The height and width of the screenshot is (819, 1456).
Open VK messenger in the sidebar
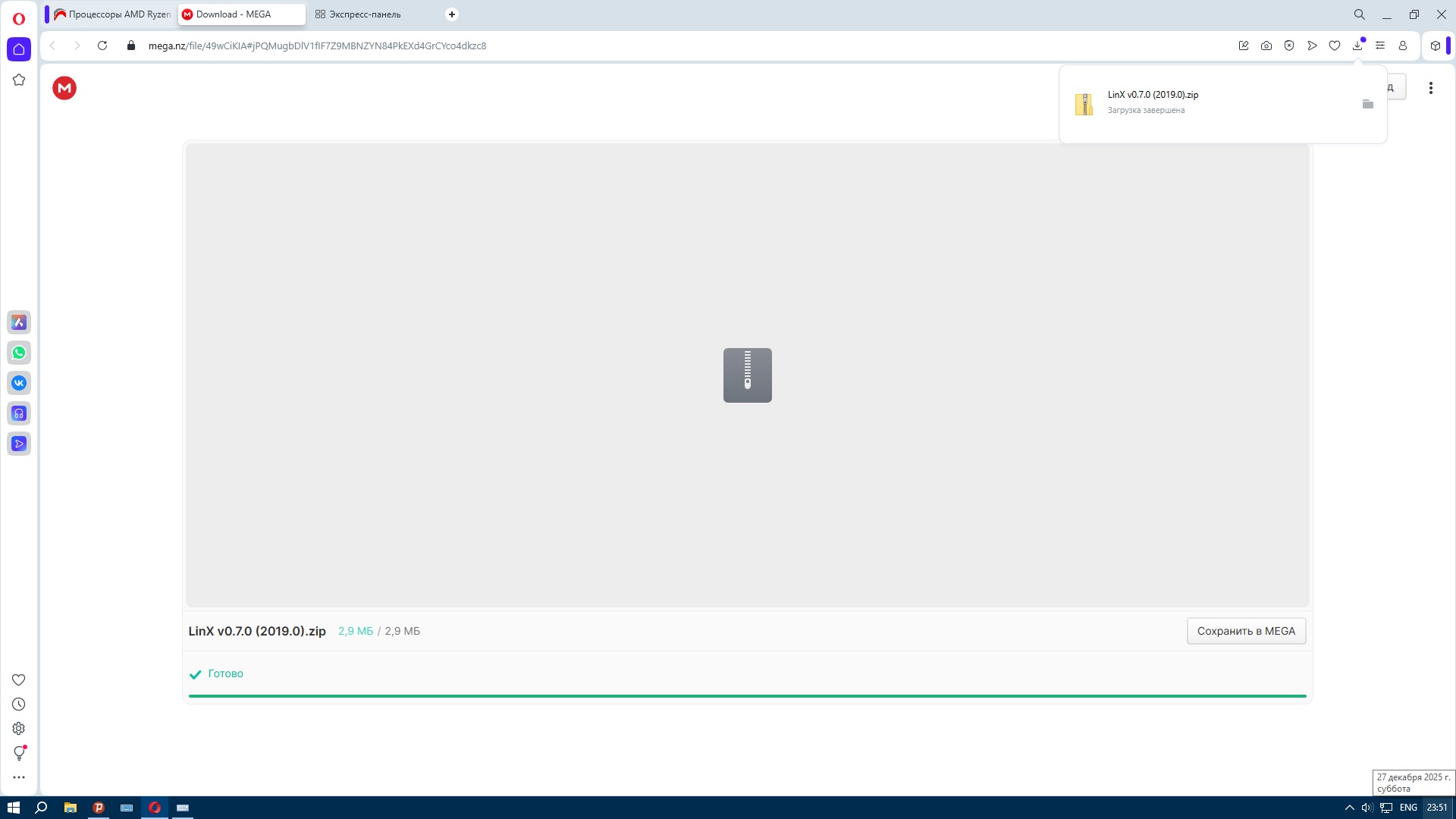click(x=18, y=383)
